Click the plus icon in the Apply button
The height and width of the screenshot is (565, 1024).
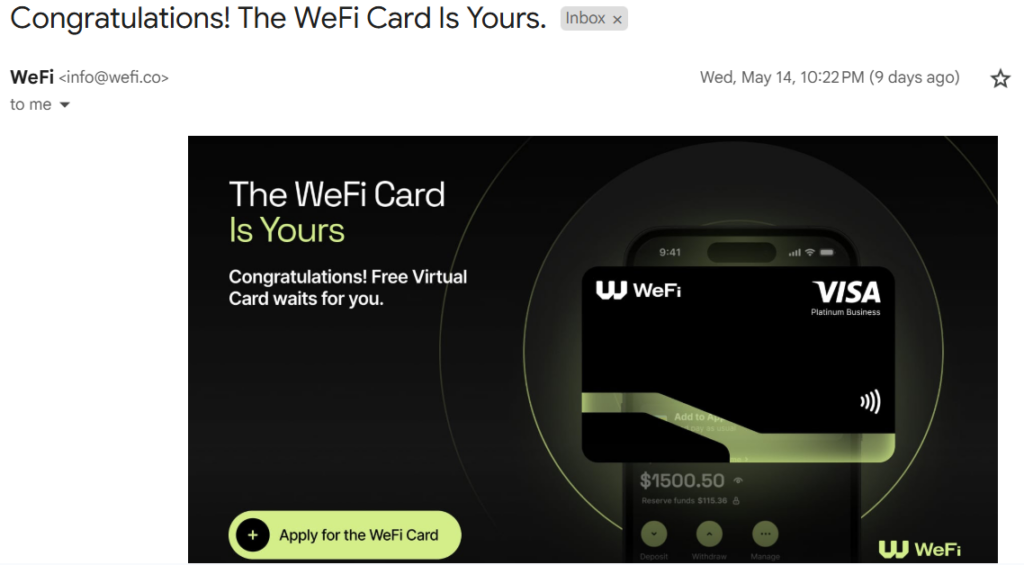click(253, 535)
